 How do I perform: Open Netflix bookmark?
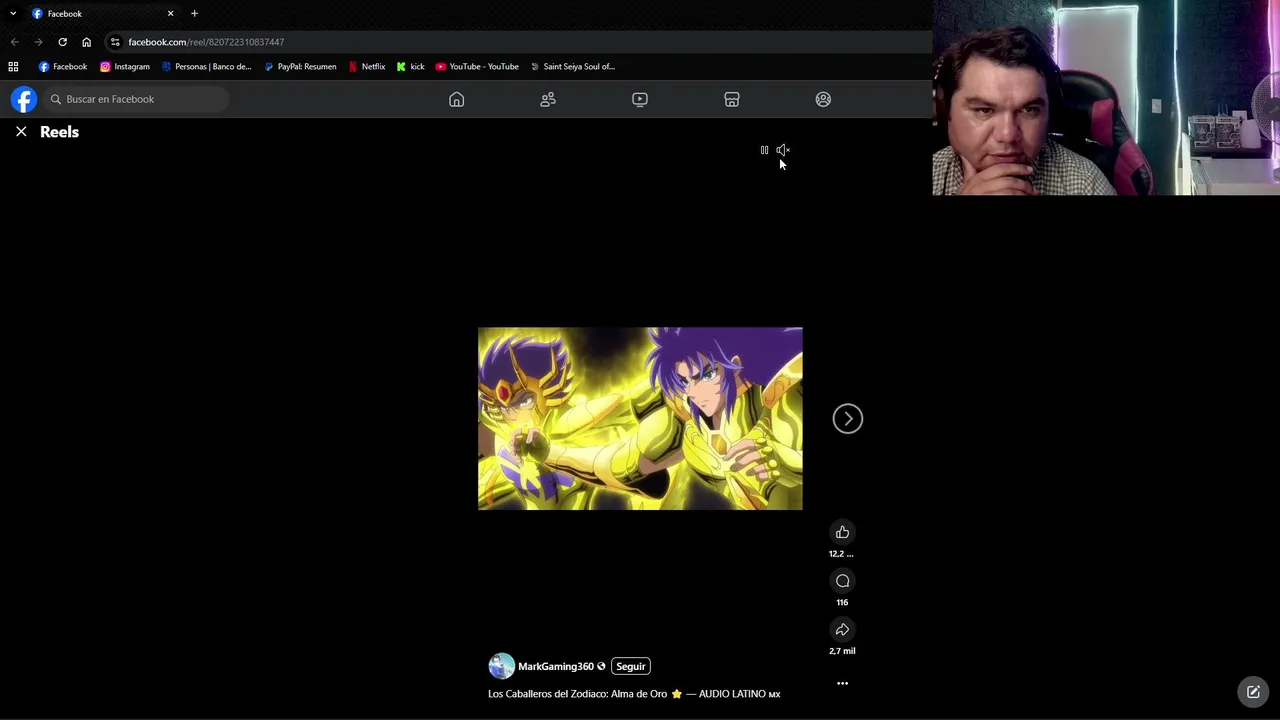[x=366, y=67]
